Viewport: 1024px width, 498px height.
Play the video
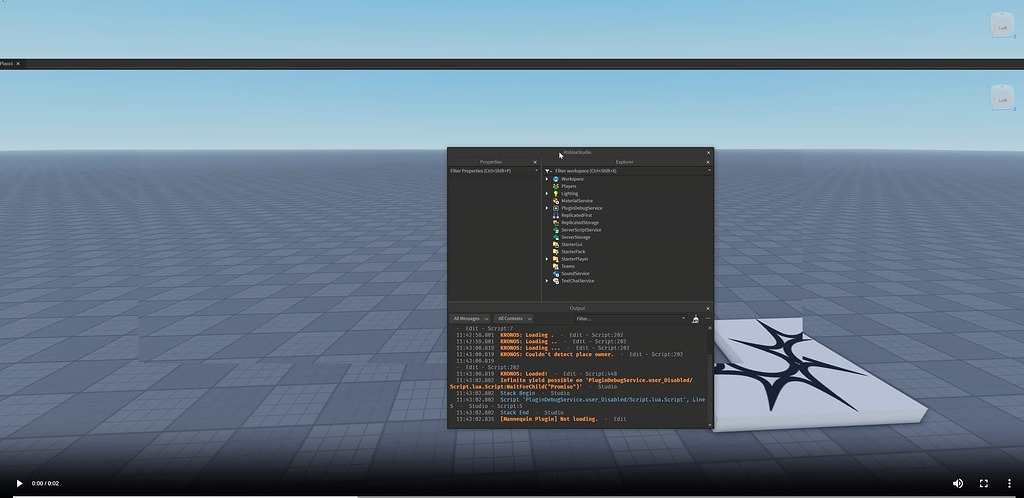[x=19, y=484]
